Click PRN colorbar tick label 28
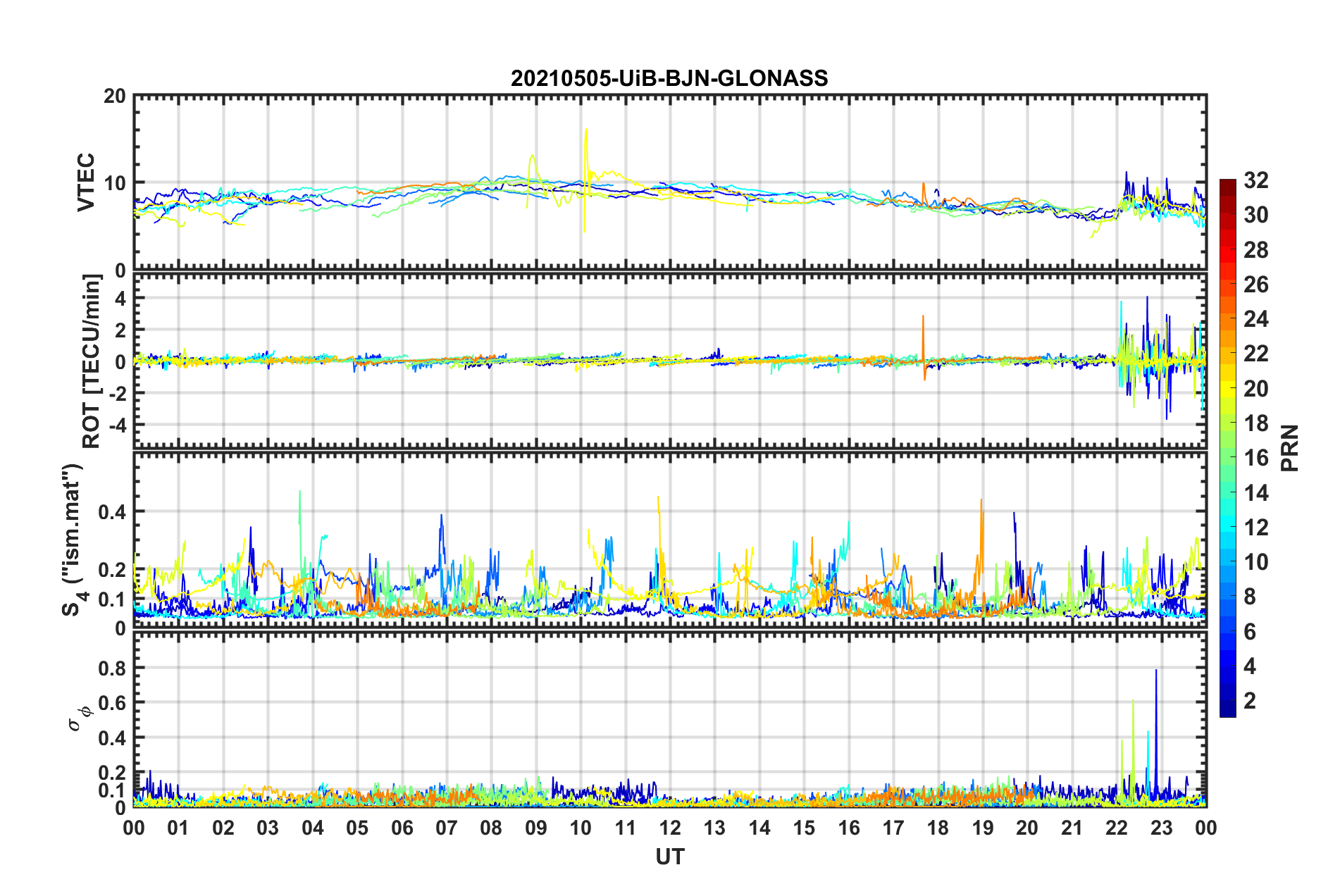 coord(1256,250)
